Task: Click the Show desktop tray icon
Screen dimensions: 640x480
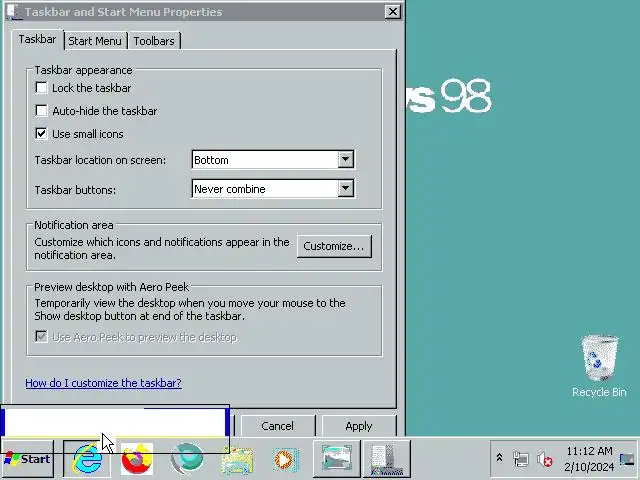Action: point(627,459)
